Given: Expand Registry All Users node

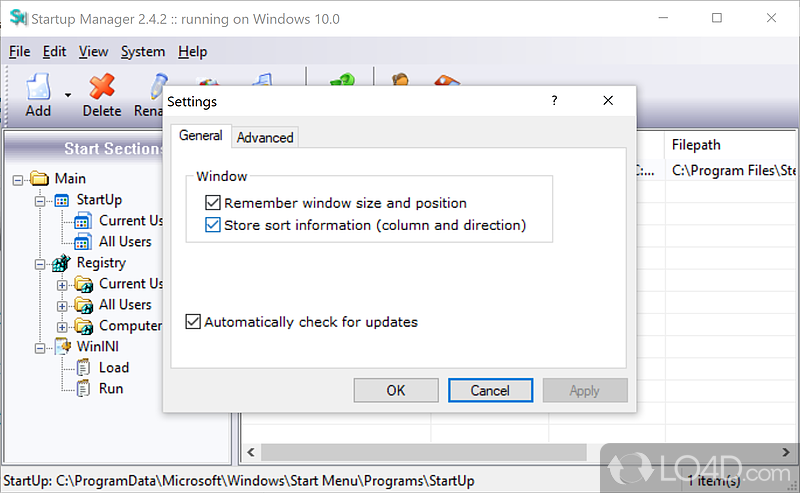Looking at the screenshot, I should (x=62, y=306).
